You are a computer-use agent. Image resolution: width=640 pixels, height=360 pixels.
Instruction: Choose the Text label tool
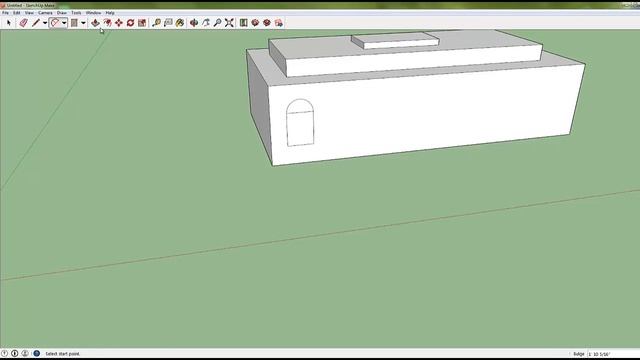click(x=168, y=23)
